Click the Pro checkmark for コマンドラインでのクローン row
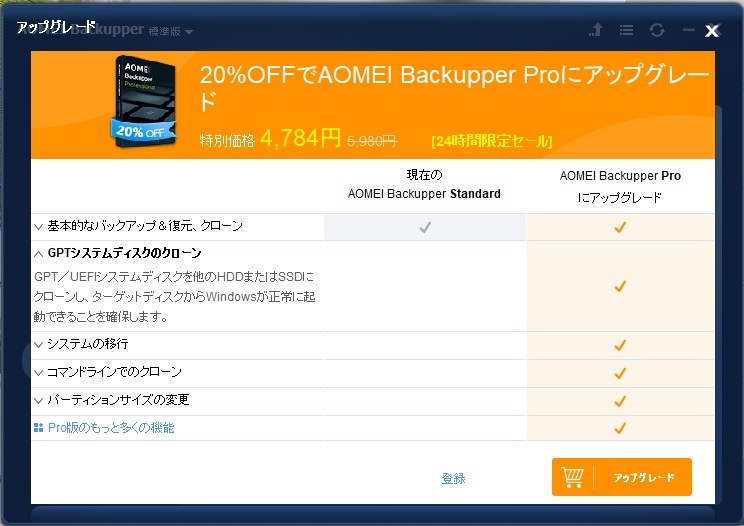Image resolution: width=744 pixels, height=526 pixels. pyautogui.click(x=620, y=373)
